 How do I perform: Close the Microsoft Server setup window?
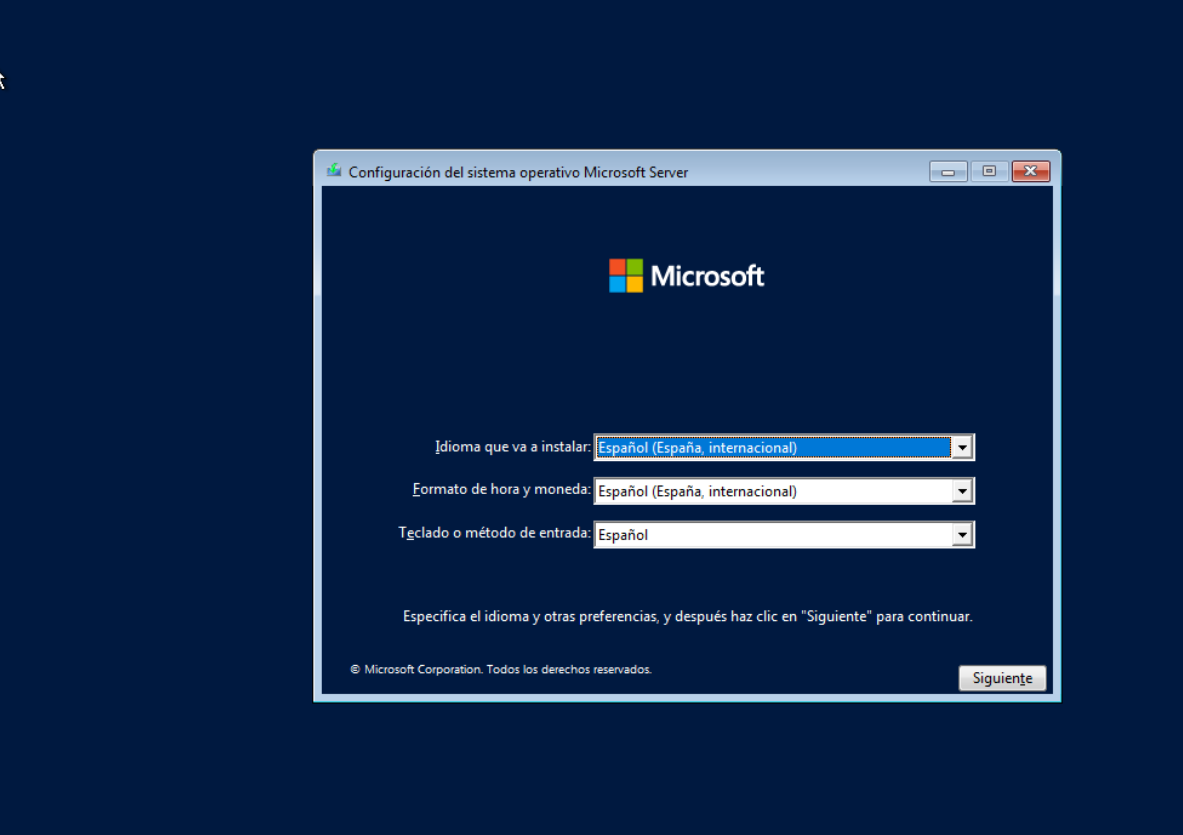coord(1031,172)
